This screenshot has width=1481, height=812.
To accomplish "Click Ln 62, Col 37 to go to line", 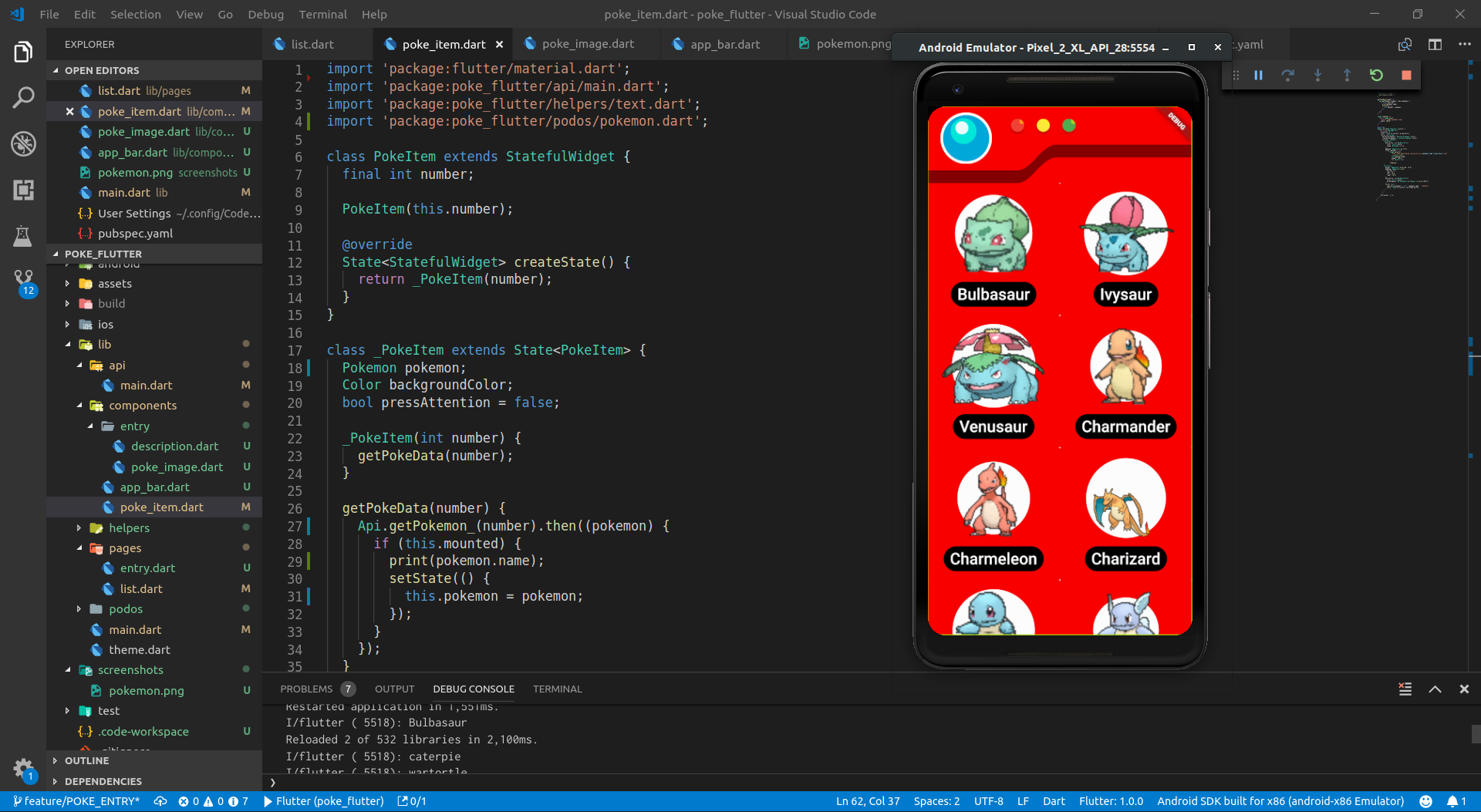I will [x=868, y=801].
